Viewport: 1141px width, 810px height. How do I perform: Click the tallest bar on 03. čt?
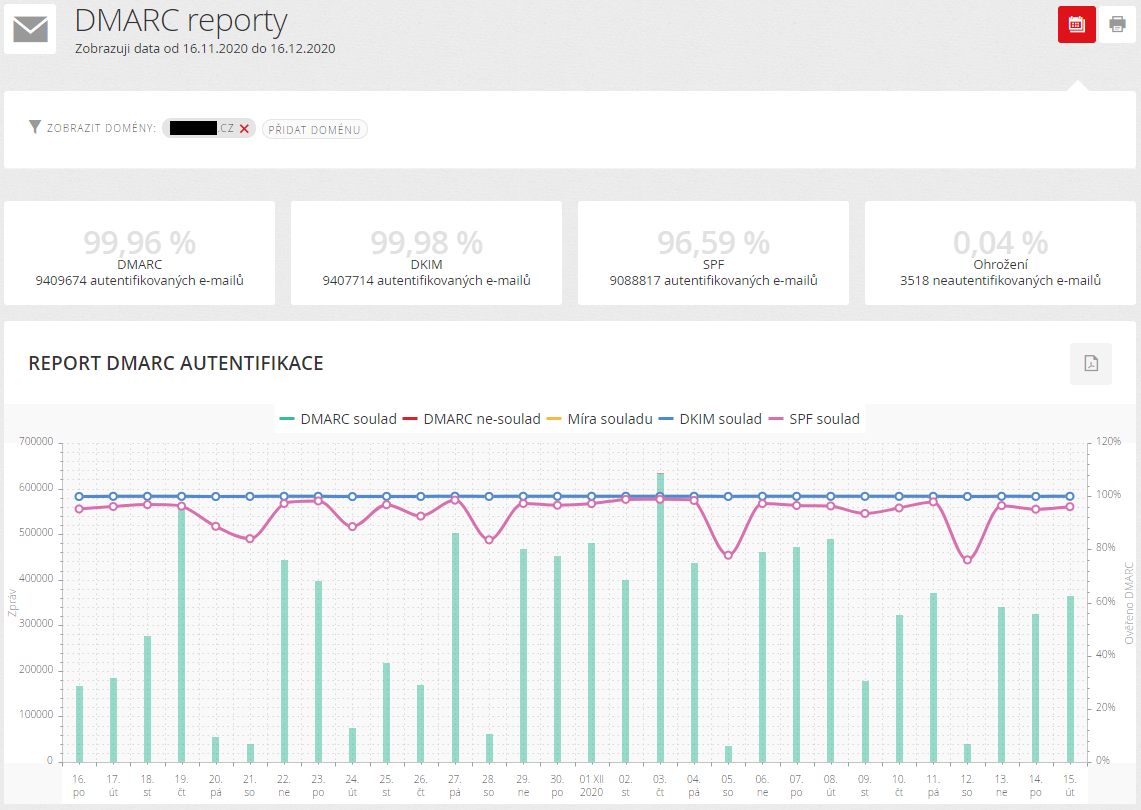point(660,617)
